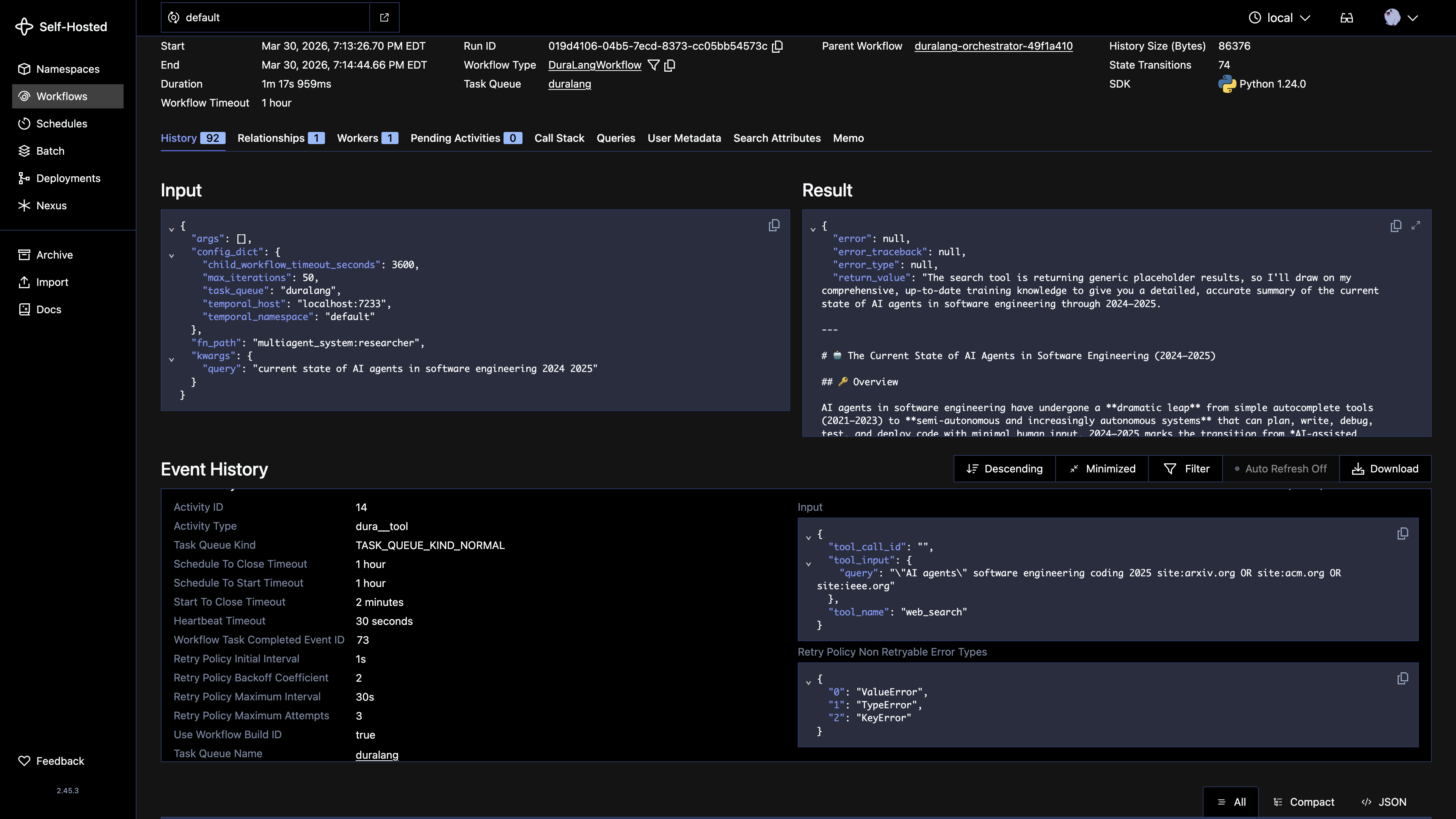The image size is (1456, 819).
Task: Open the DuraLangWorkflow type link
Action: pyautogui.click(x=595, y=65)
